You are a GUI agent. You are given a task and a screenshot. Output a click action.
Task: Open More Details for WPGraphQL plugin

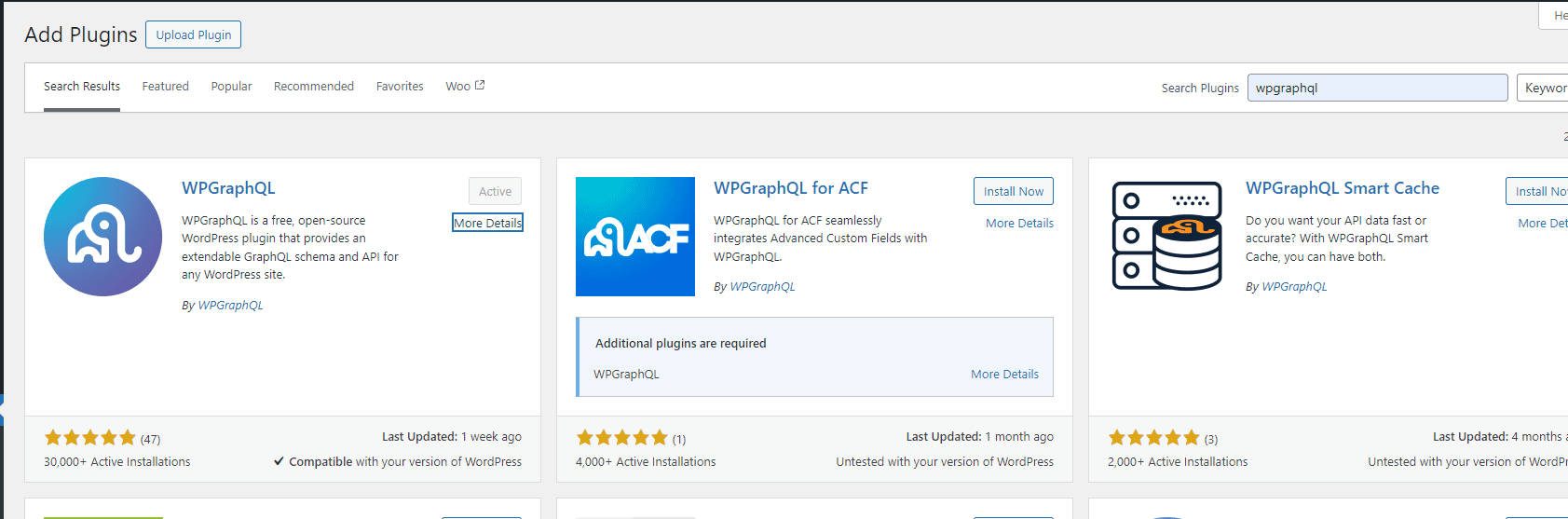point(487,223)
